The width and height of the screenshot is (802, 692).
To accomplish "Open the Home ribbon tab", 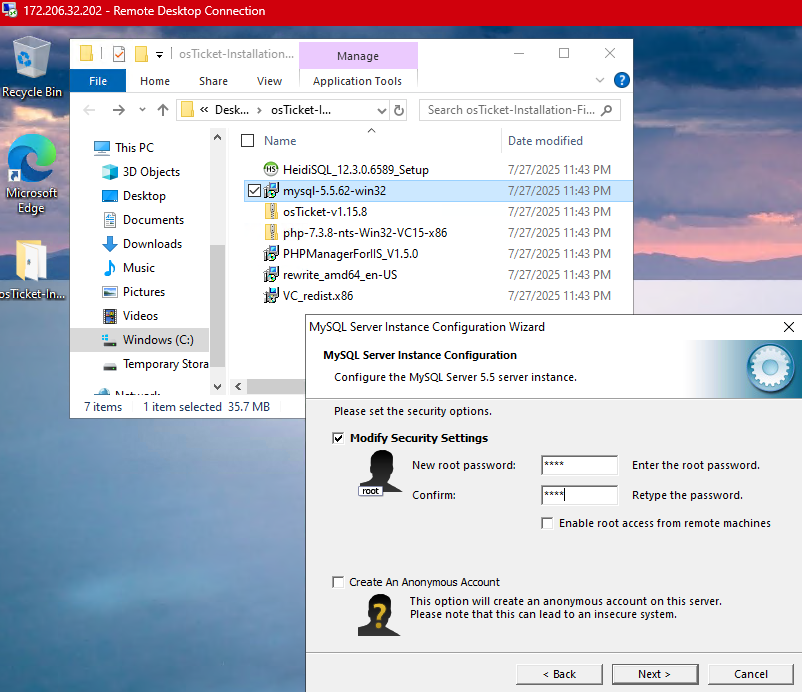I will coord(155,81).
